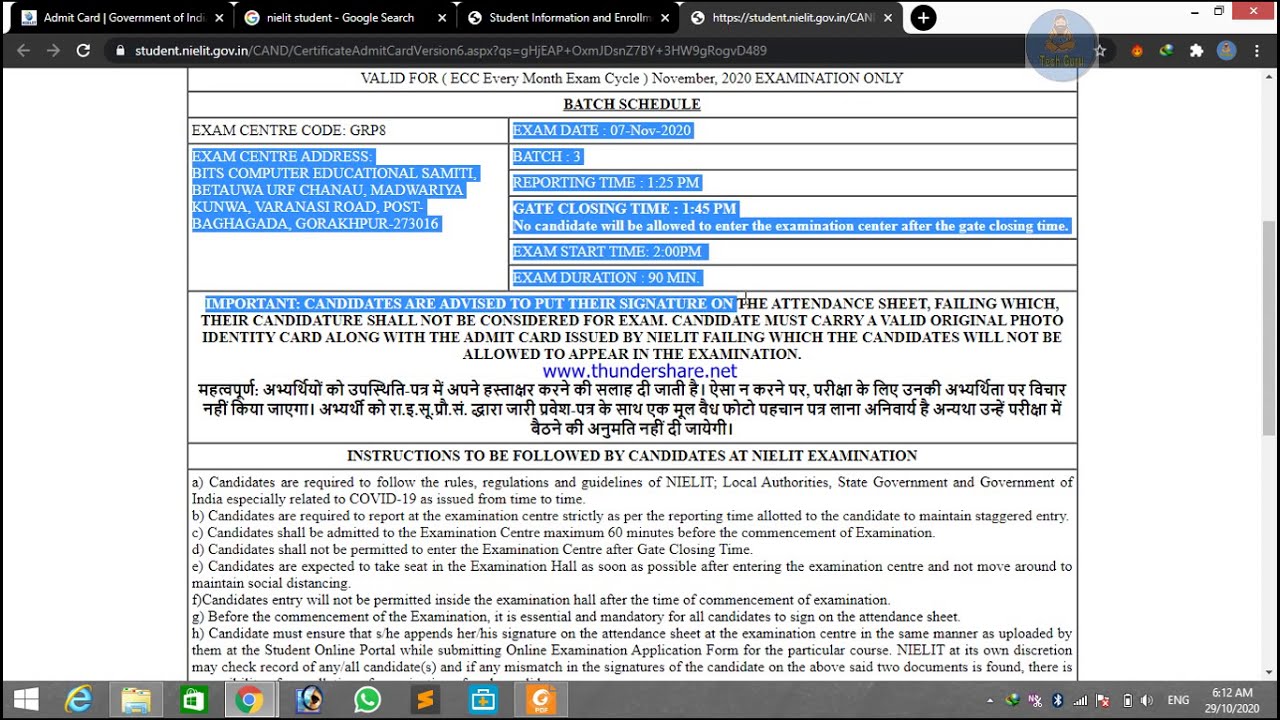Click GATE CLOSING TIME : 1:45 PM

pyautogui.click(x=625, y=208)
